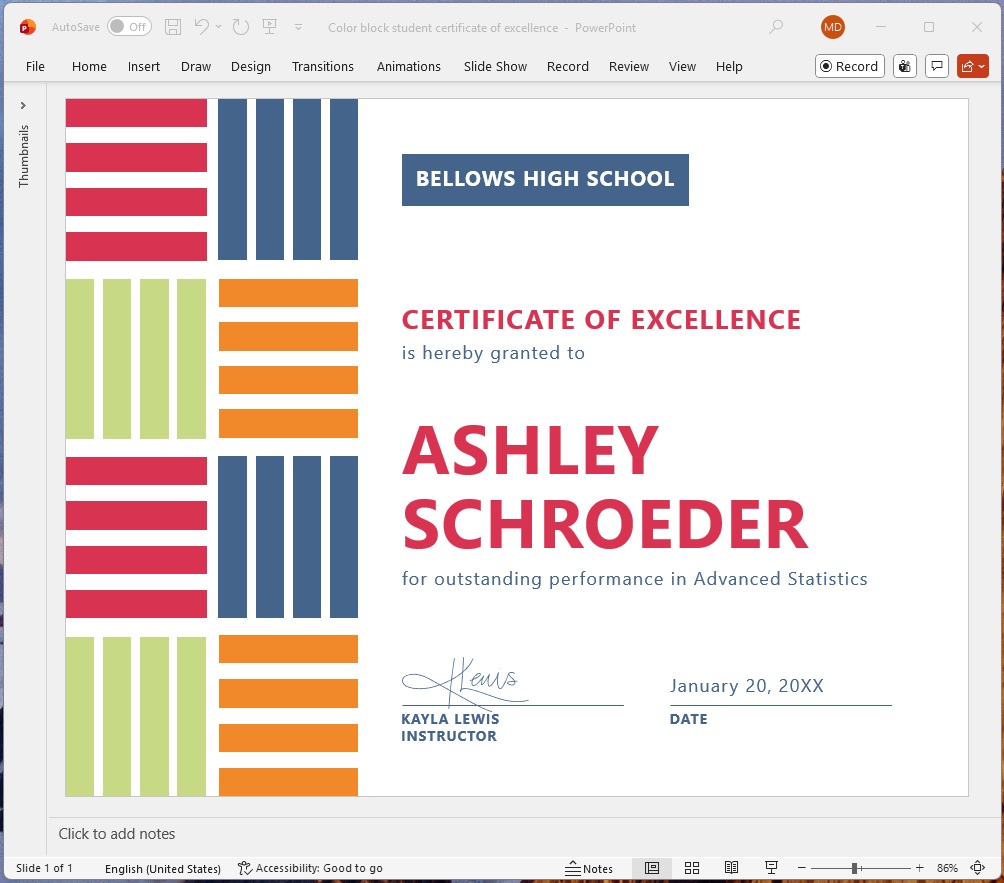Open the Comments pane icon
Viewport: 1004px width, 883px height.
tap(937, 66)
